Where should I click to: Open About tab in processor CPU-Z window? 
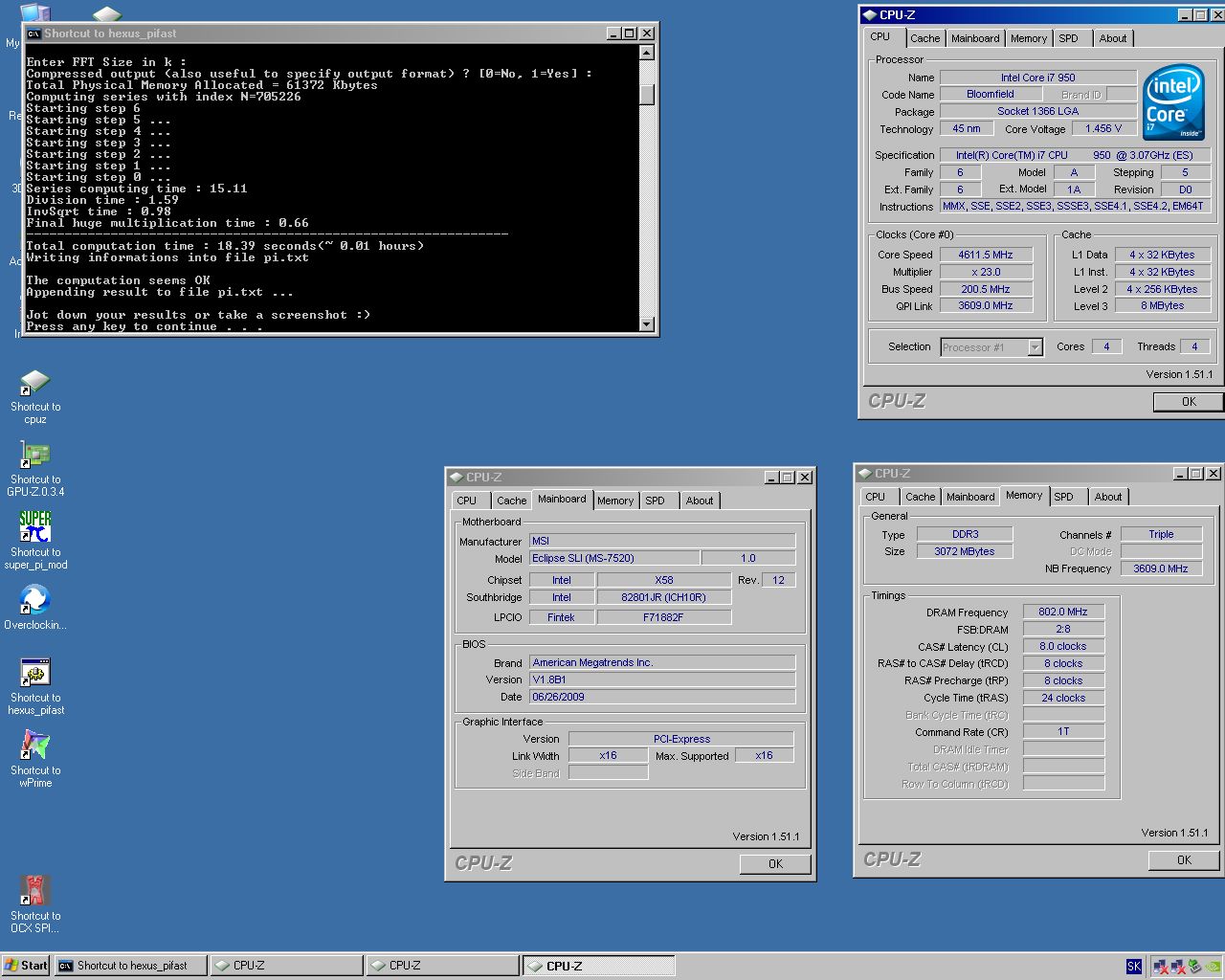pyautogui.click(x=1112, y=38)
